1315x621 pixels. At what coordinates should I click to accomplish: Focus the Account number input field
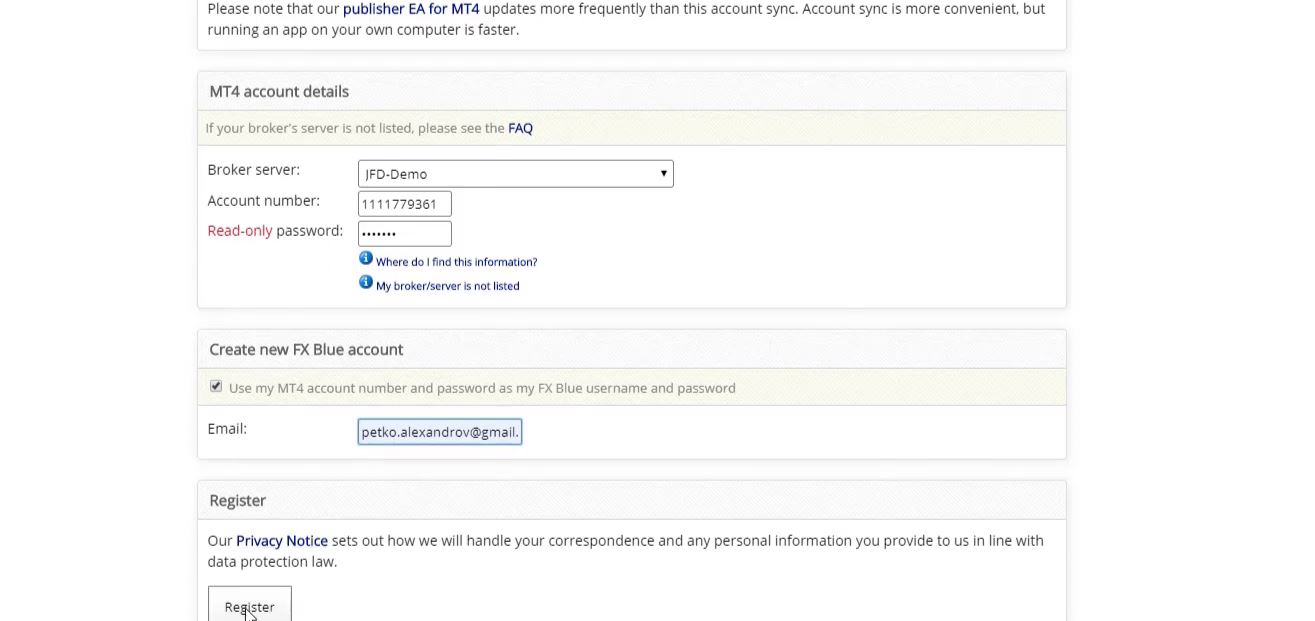(x=405, y=204)
